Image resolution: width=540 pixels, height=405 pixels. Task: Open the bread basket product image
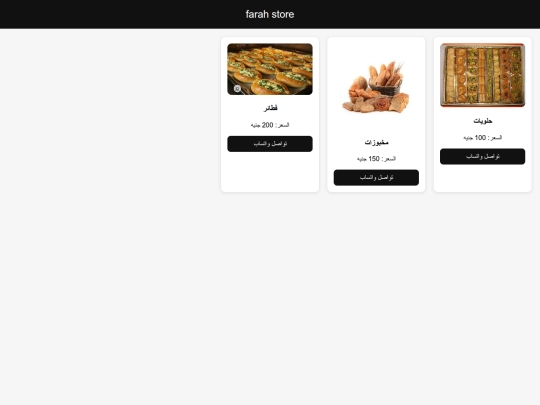click(x=376, y=86)
